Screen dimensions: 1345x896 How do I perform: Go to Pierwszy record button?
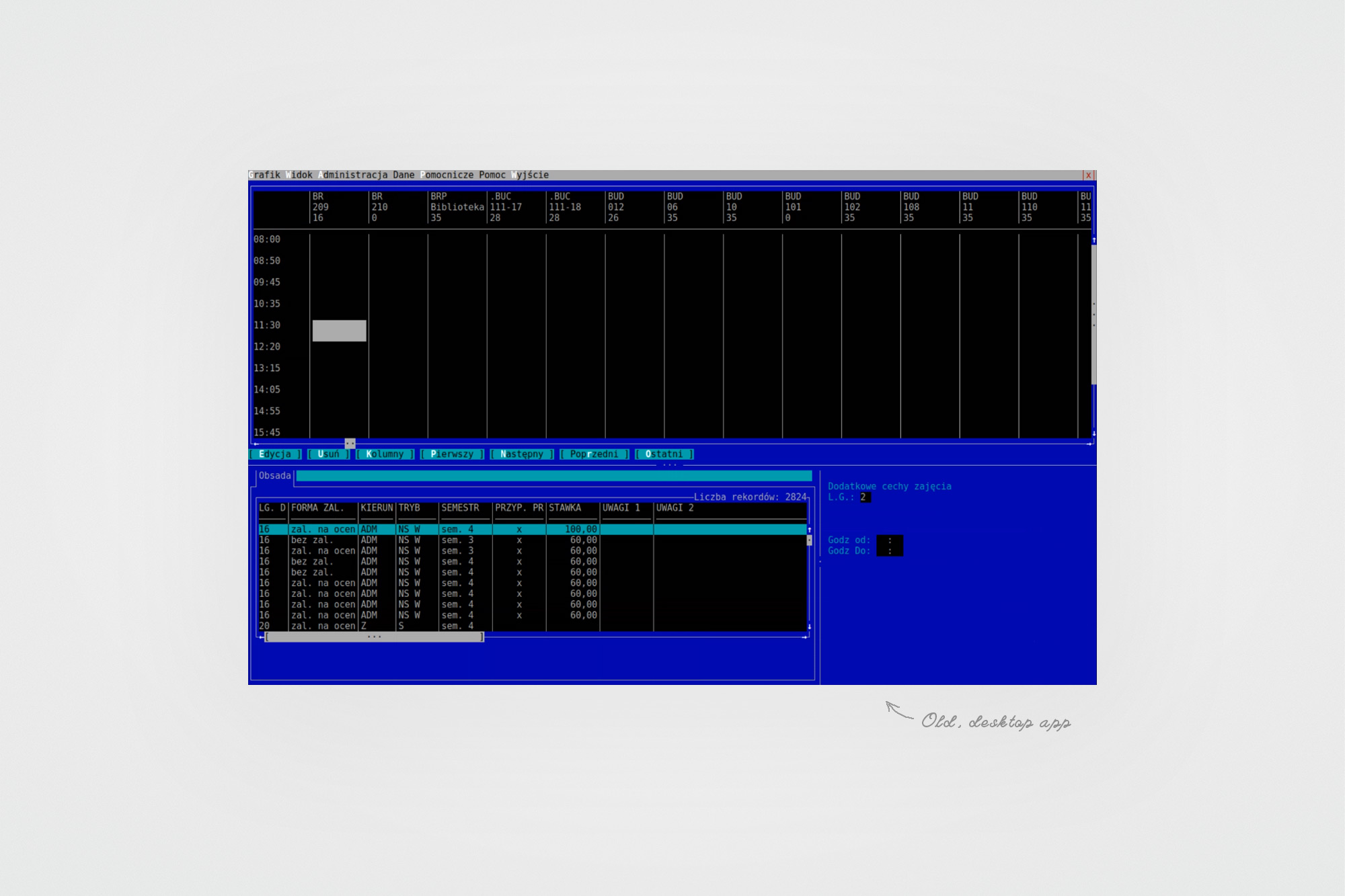point(452,454)
